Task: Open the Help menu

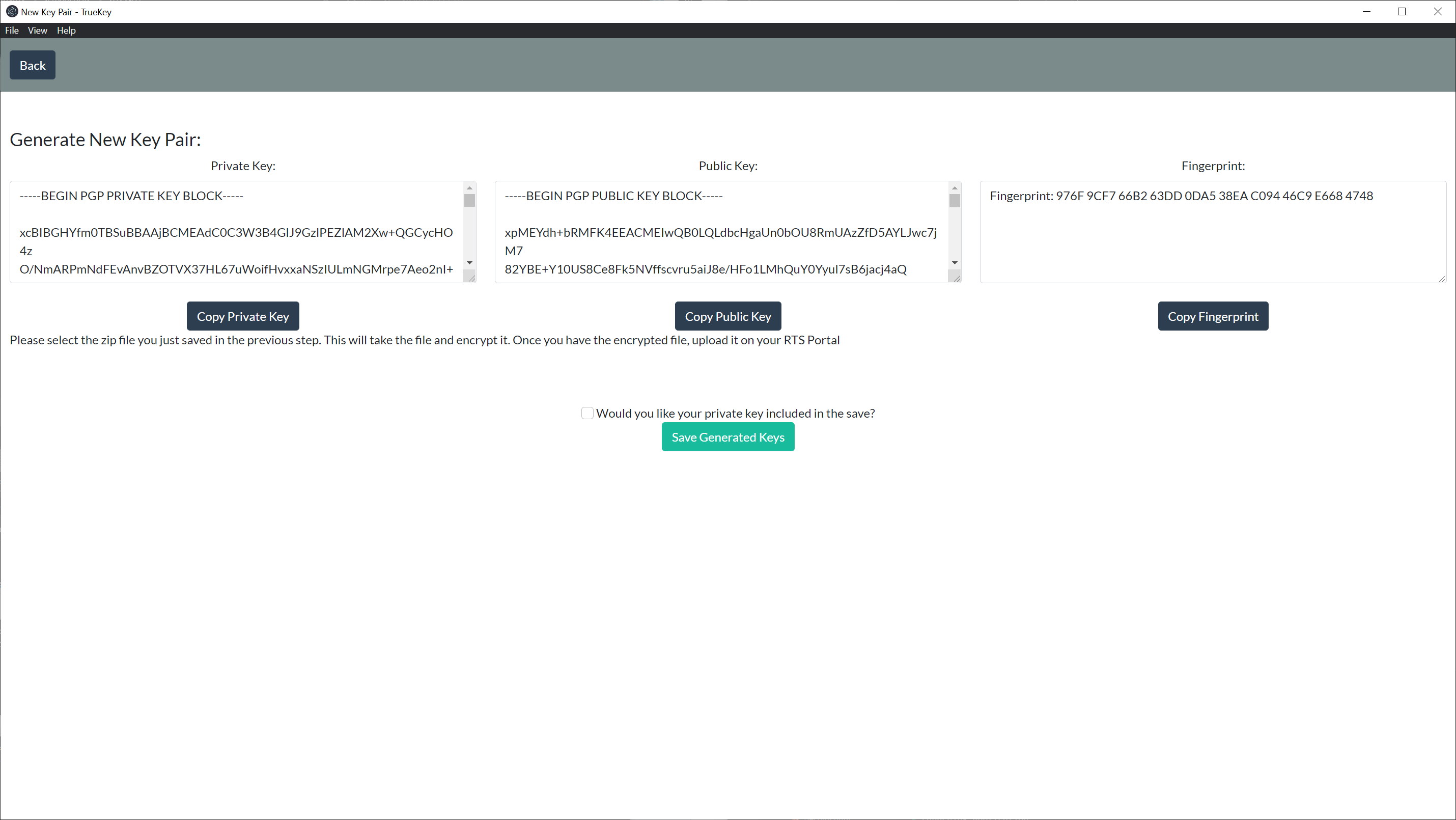Action: point(66,31)
